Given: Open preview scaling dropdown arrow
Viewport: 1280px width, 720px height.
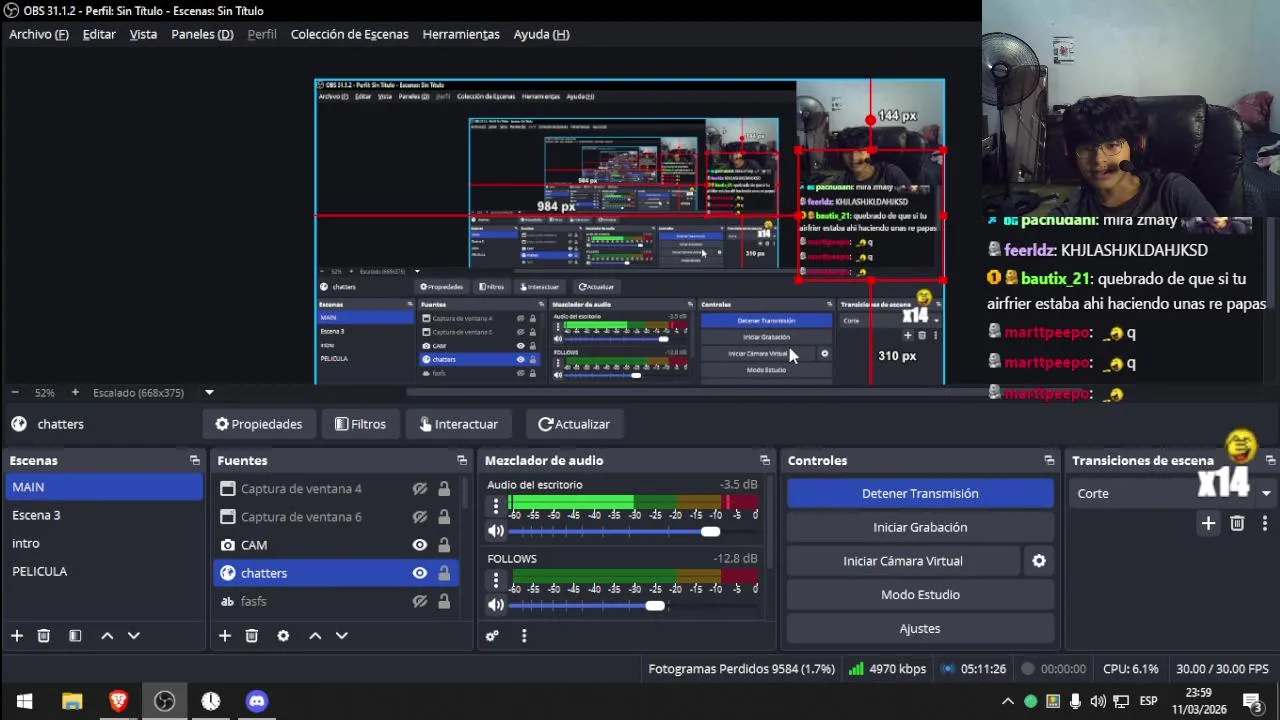Looking at the screenshot, I should 209,393.
